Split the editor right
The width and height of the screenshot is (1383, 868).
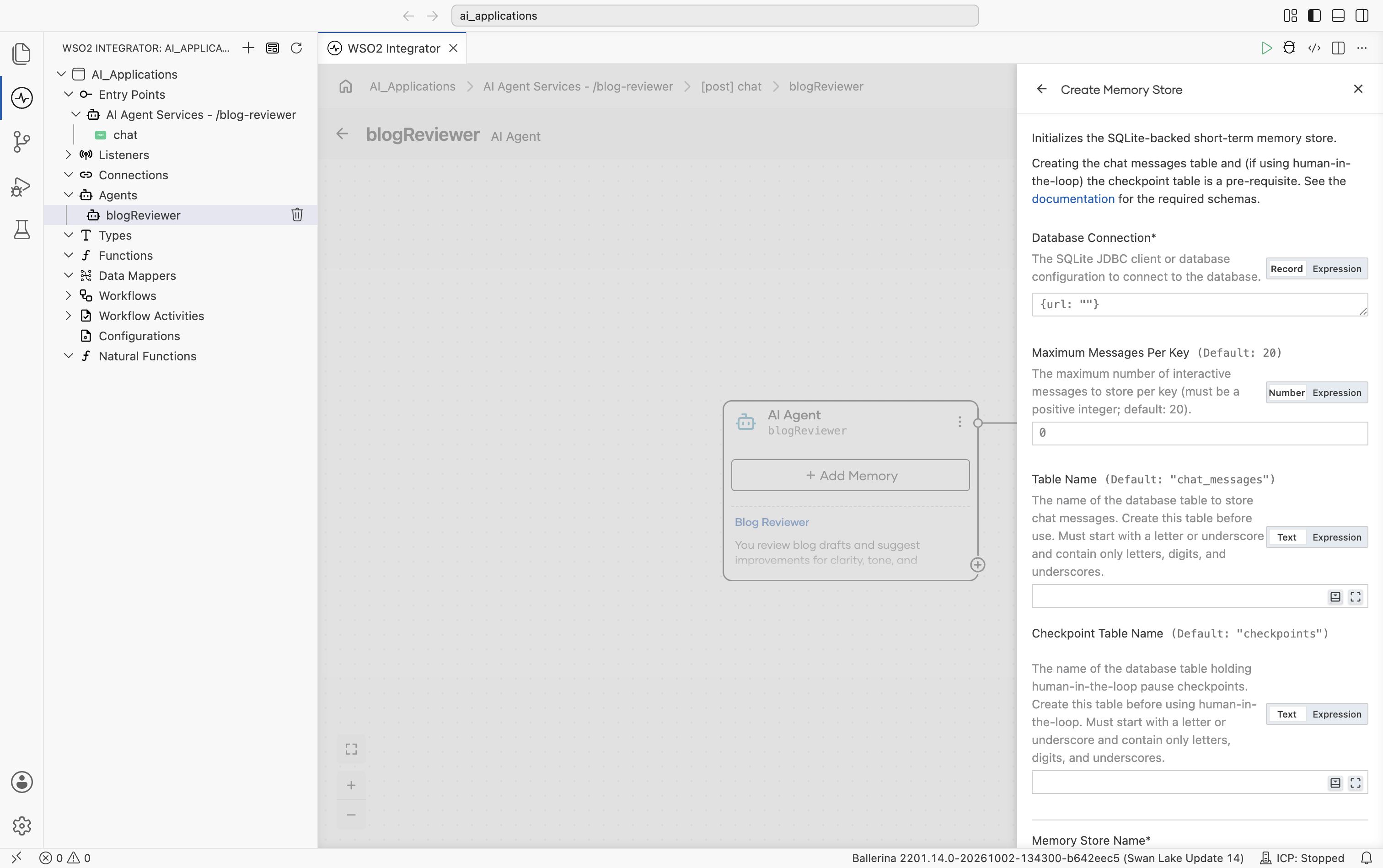tap(1338, 48)
